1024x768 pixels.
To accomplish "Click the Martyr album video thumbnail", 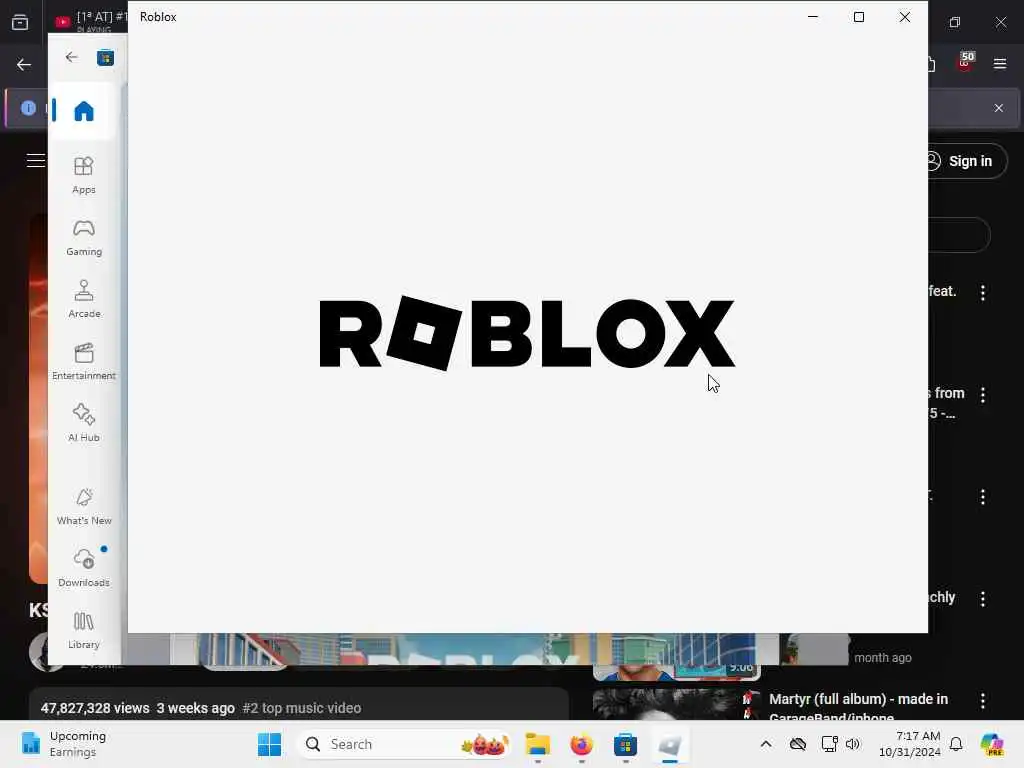I will pyautogui.click(x=677, y=705).
